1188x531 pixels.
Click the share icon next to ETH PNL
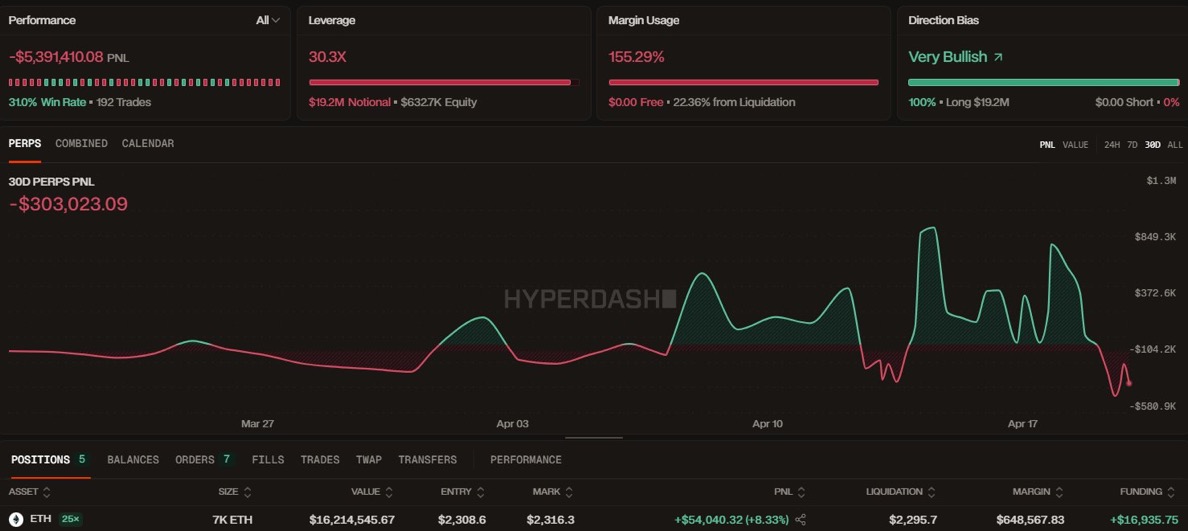click(x=800, y=520)
